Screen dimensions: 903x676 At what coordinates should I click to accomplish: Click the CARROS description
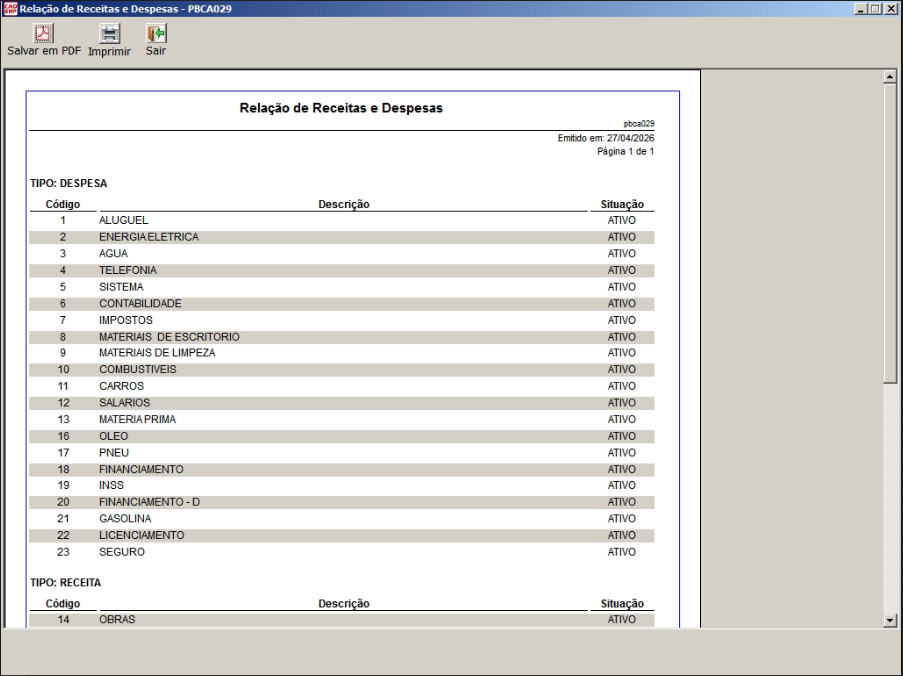tap(121, 386)
